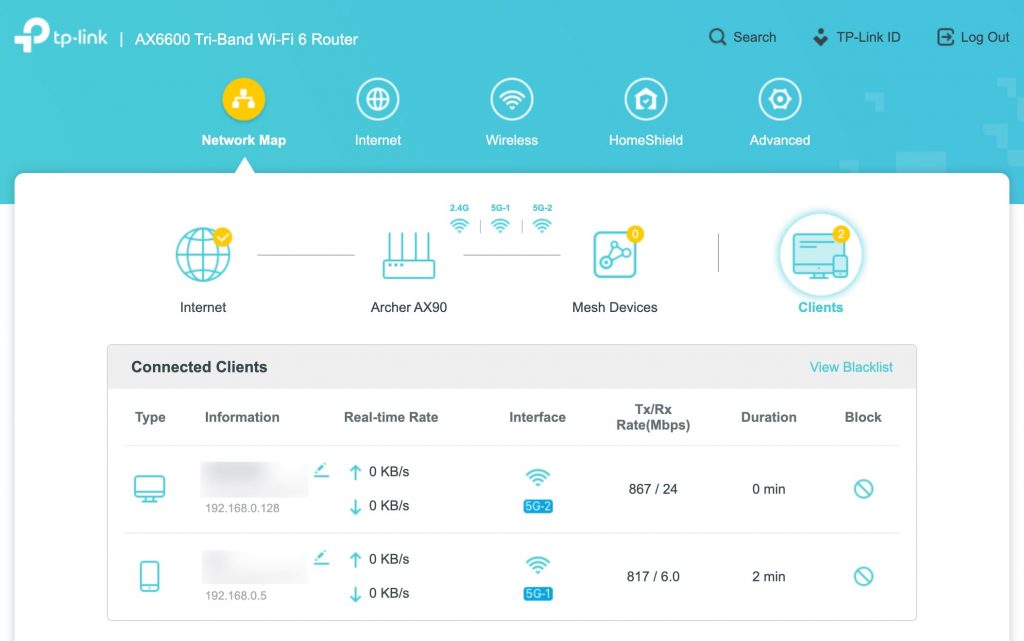Select the Clients icon in map
This screenshot has height=641, width=1024.
pyautogui.click(x=820, y=255)
